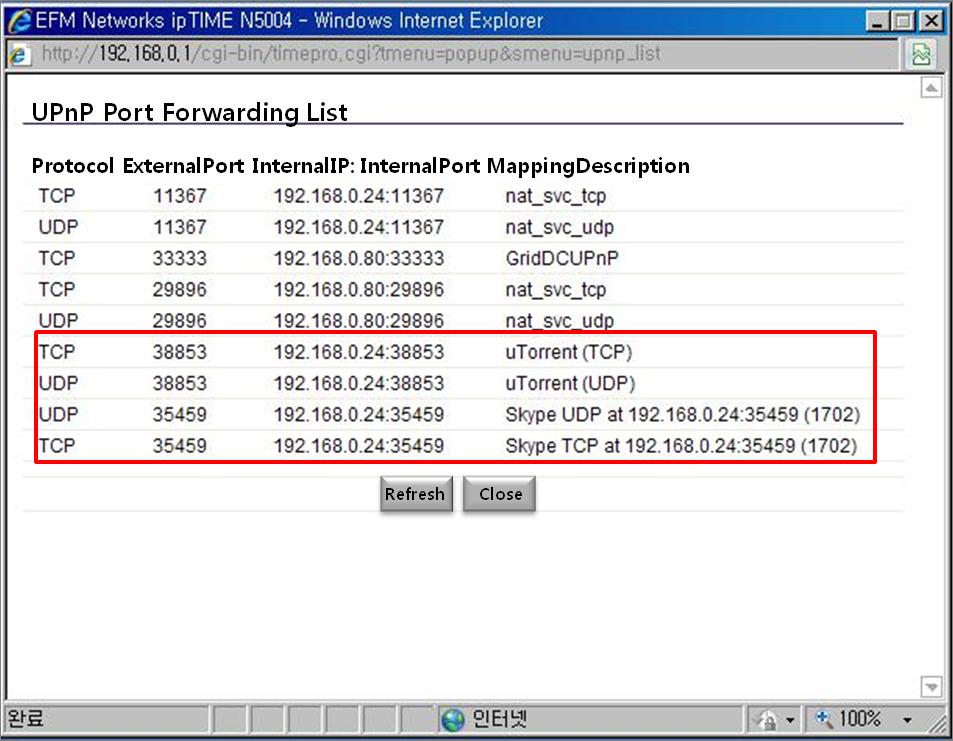Click the Skype UDP mapping description
953x741 pixels.
[683, 415]
